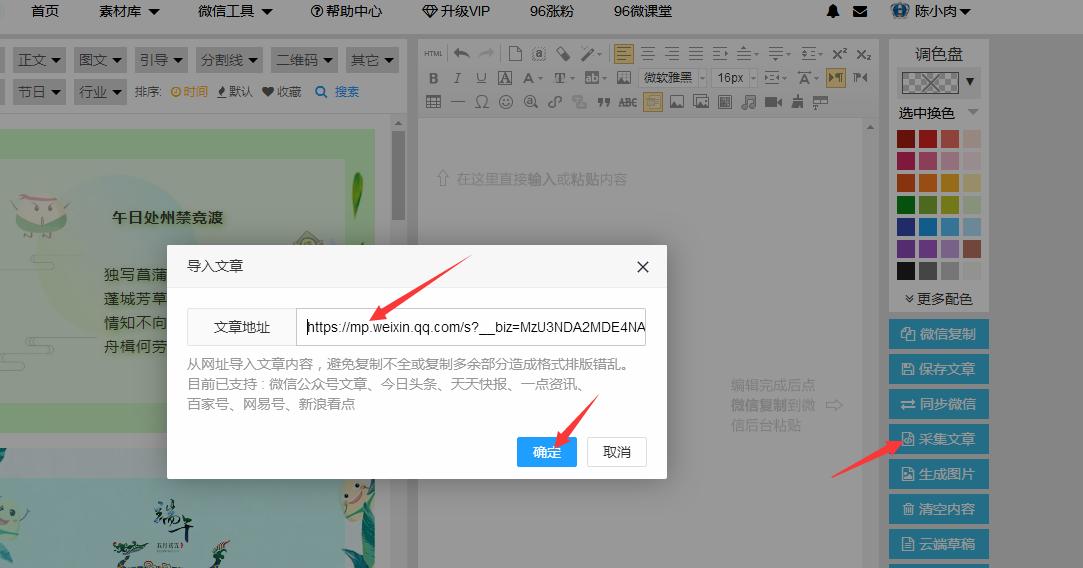Go to 首页 in top navigation
This screenshot has height=568, width=1083.
coord(45,11)
